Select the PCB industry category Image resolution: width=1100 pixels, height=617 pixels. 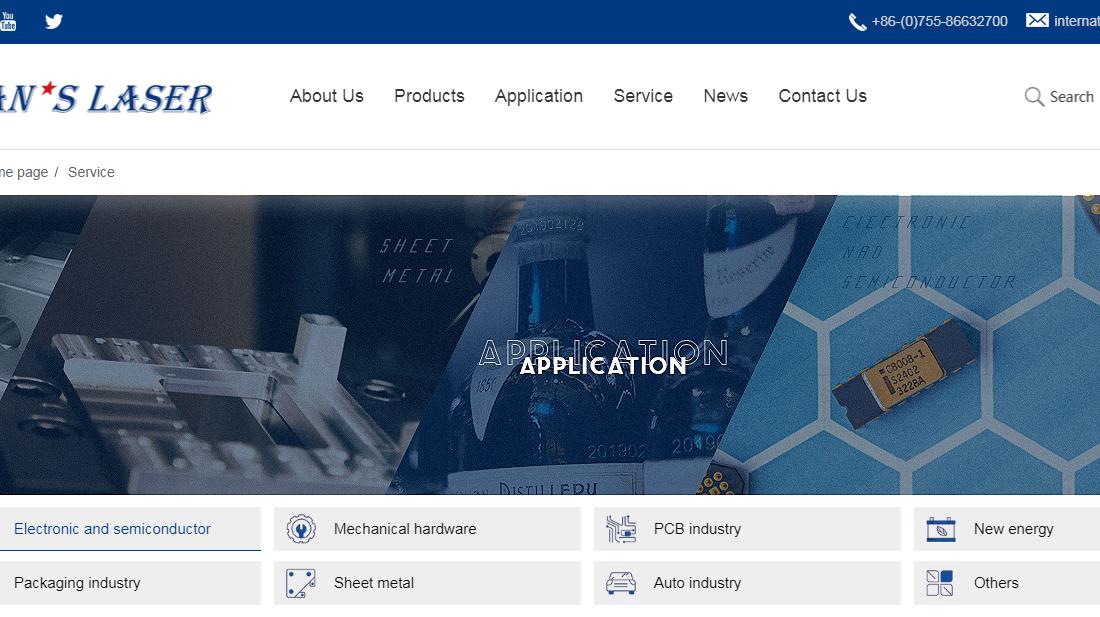click(x=747, y=529)
